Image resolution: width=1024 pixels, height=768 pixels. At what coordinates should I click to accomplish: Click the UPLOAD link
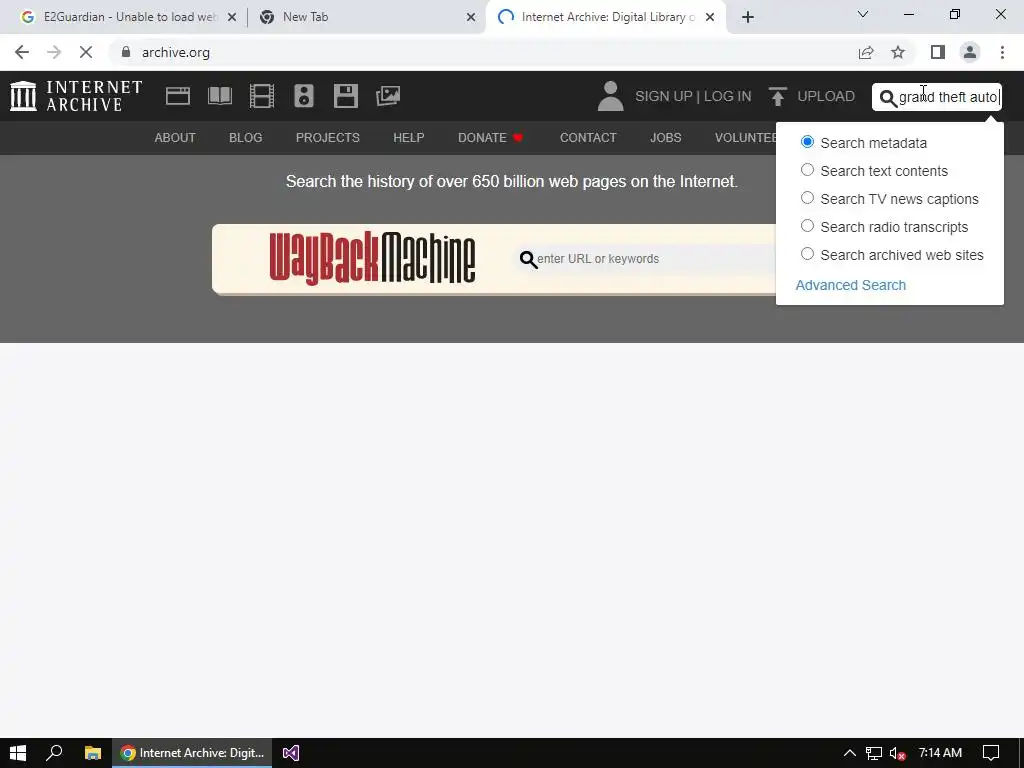click(826, 97)
